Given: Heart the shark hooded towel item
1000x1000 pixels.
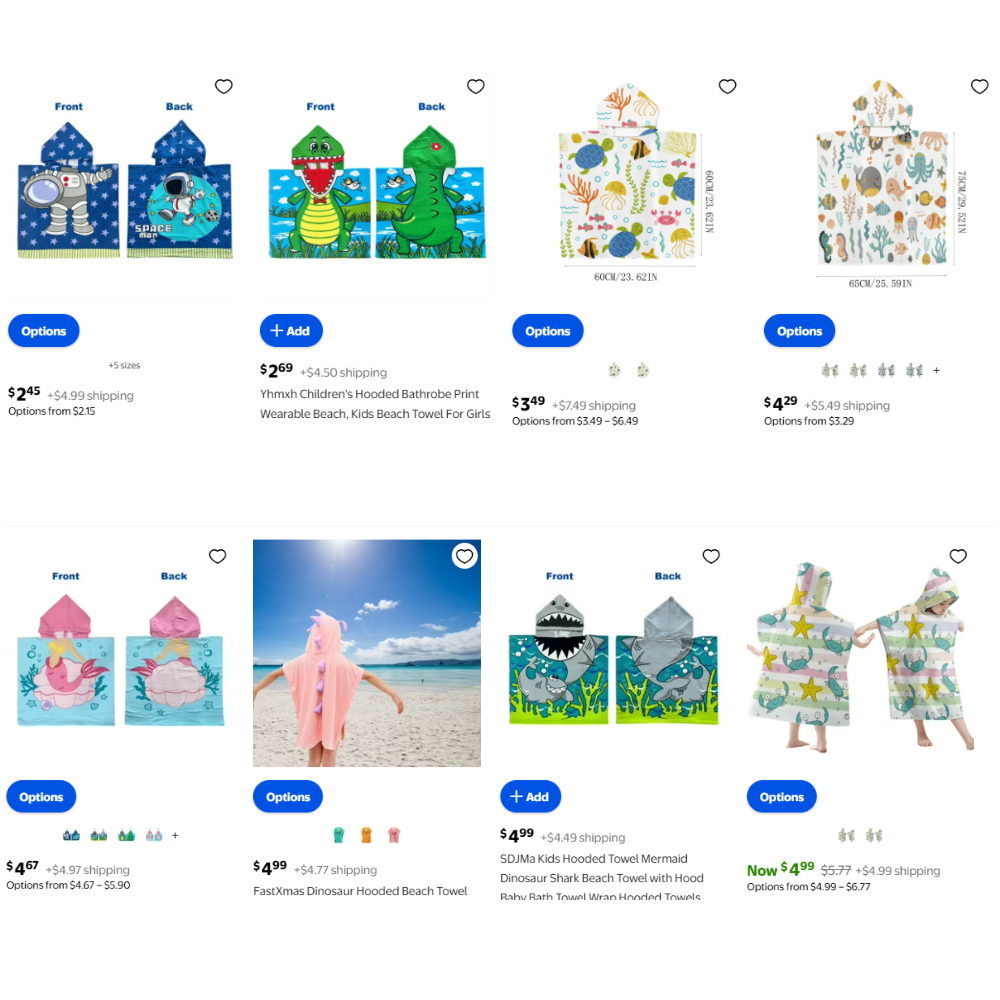Looking at the screenshot, I should pos(711,556).
